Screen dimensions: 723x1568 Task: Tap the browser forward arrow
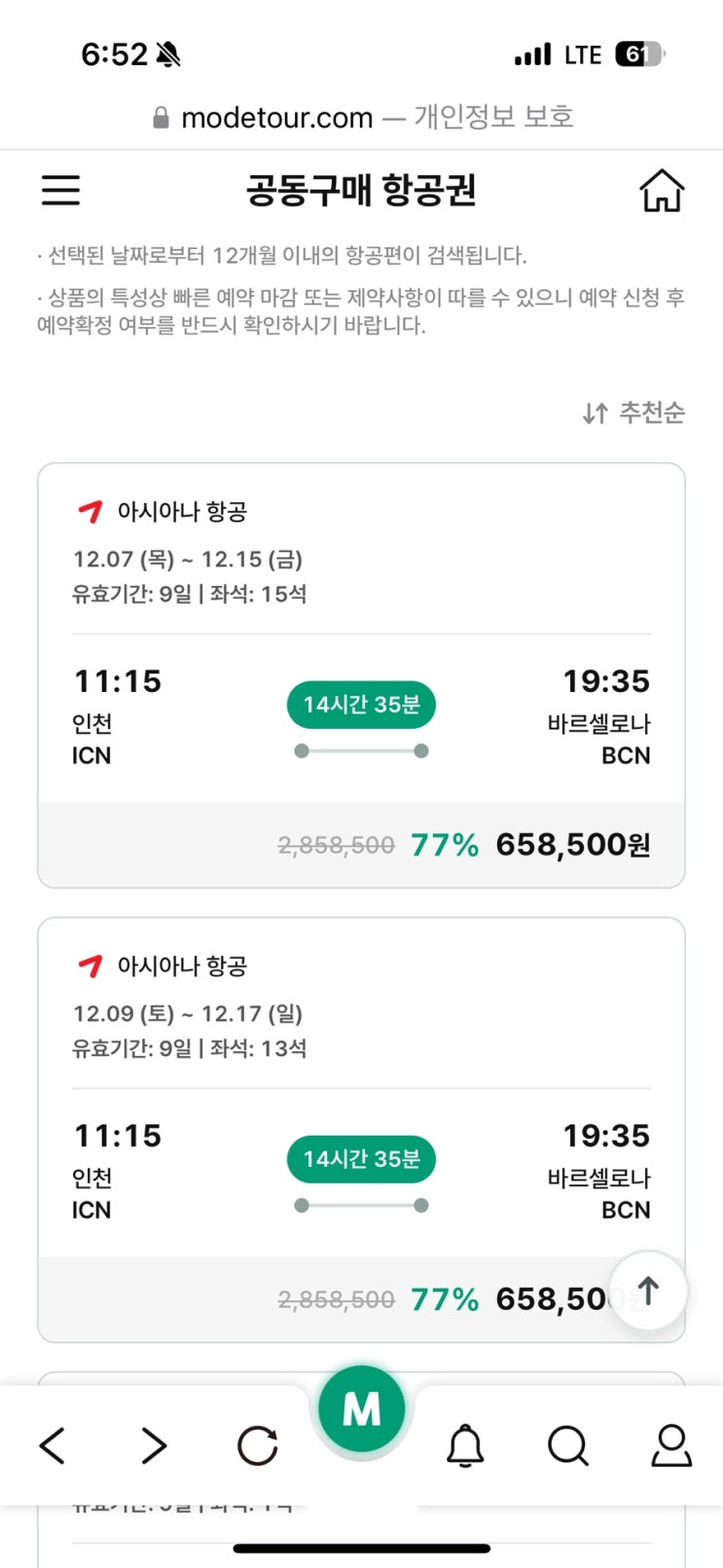click(154, 1445)
